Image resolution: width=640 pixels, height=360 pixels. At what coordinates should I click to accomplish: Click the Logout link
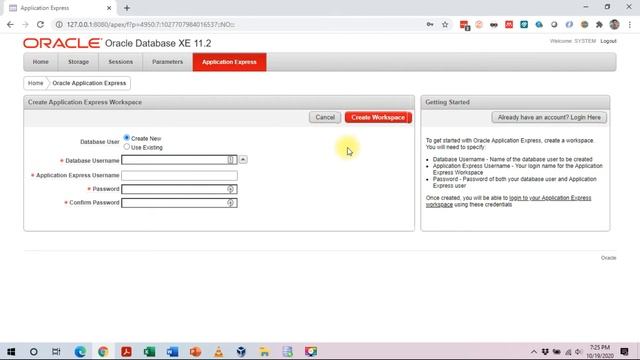click(608, 41)
